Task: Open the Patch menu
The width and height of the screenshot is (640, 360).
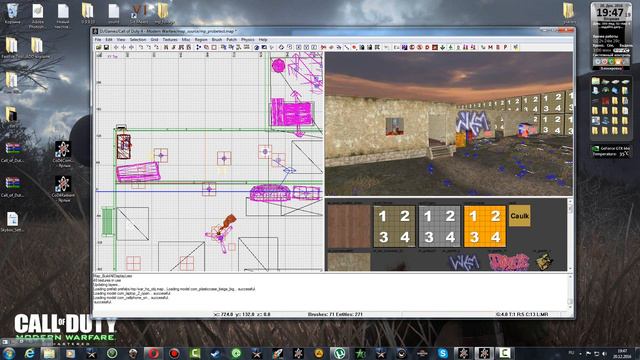Action: pos(231,40)
